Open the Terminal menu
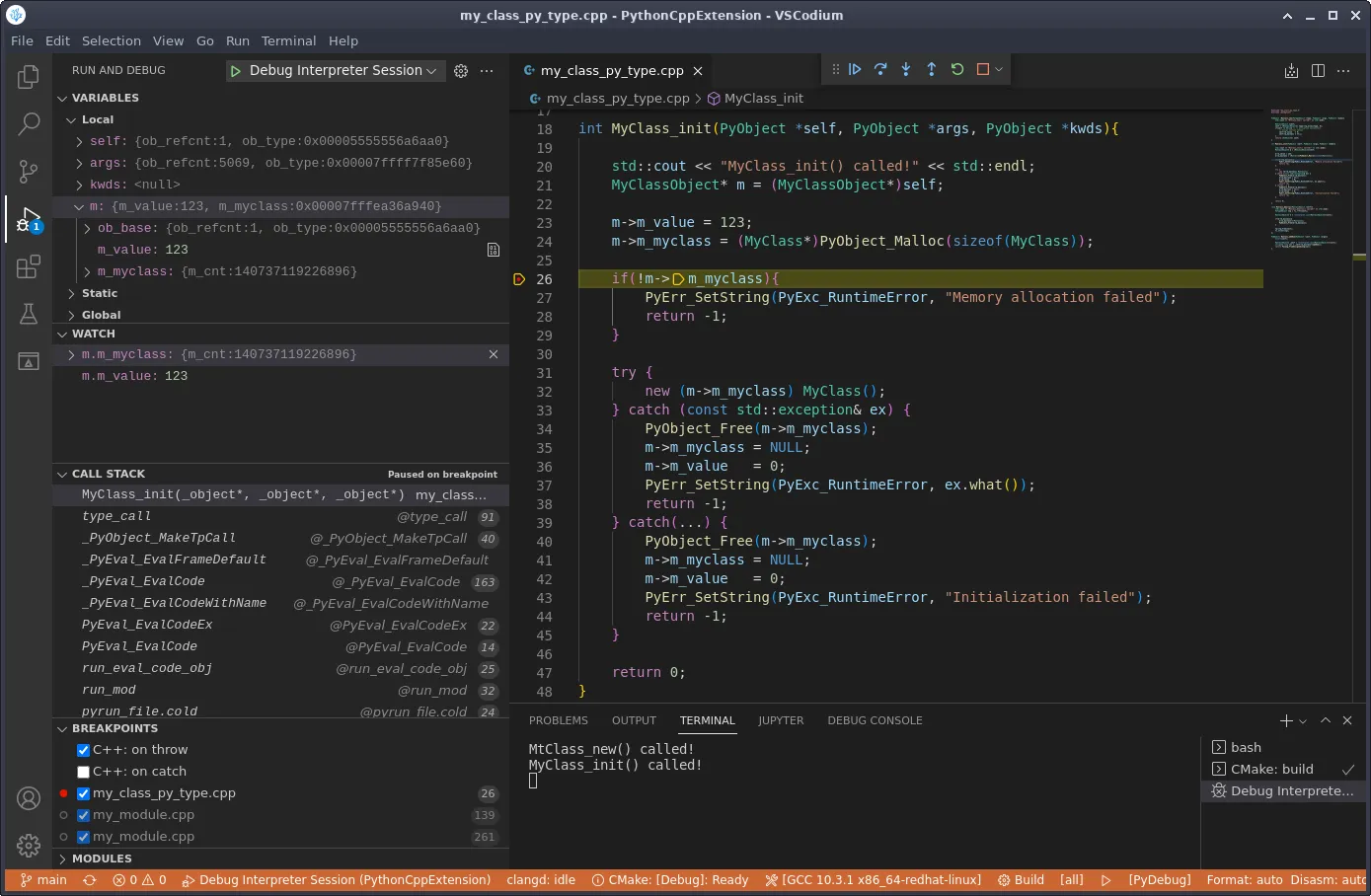This screenshot has height=896, width=1371. [288, 40]
